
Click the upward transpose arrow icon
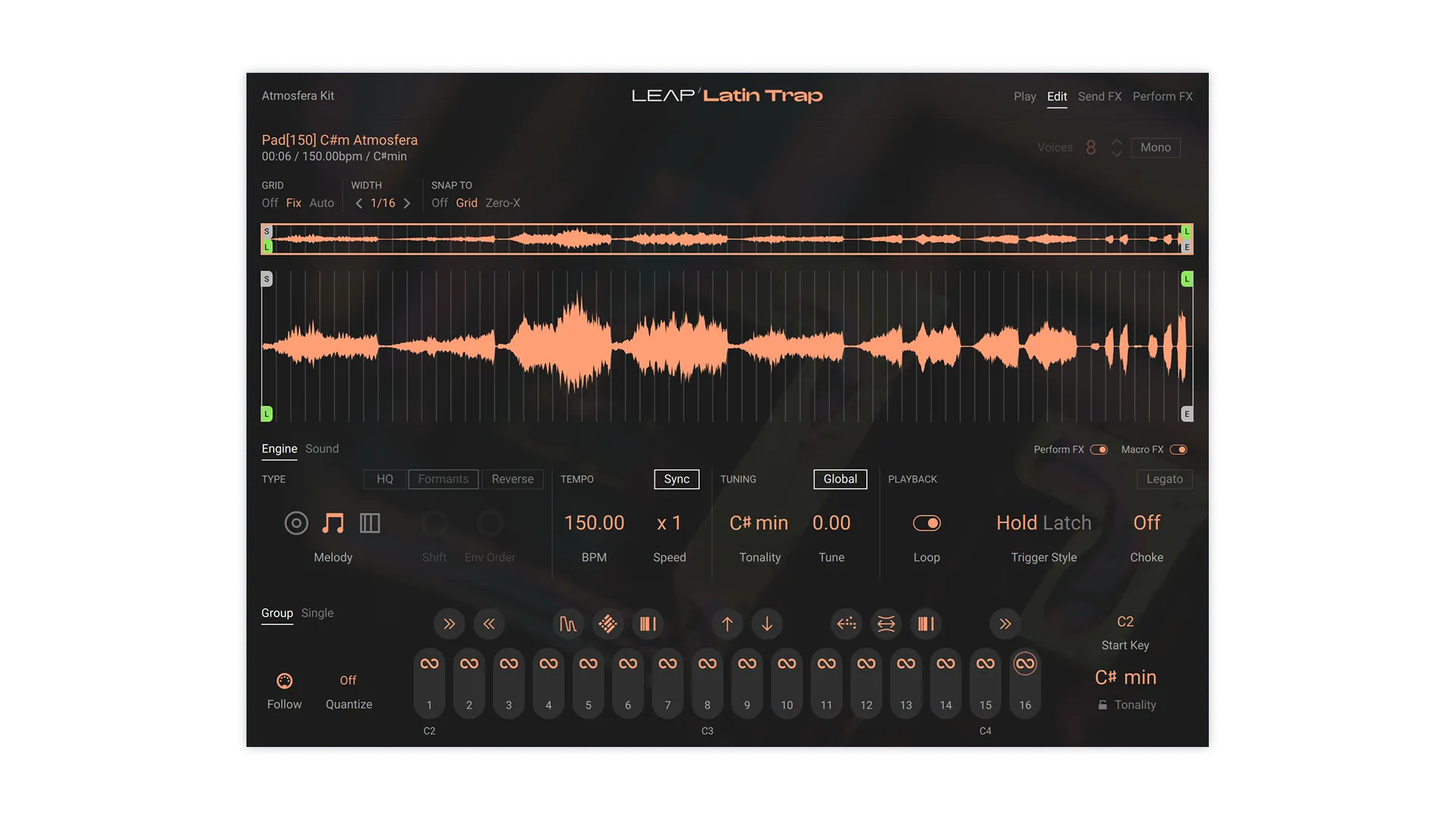726,624
